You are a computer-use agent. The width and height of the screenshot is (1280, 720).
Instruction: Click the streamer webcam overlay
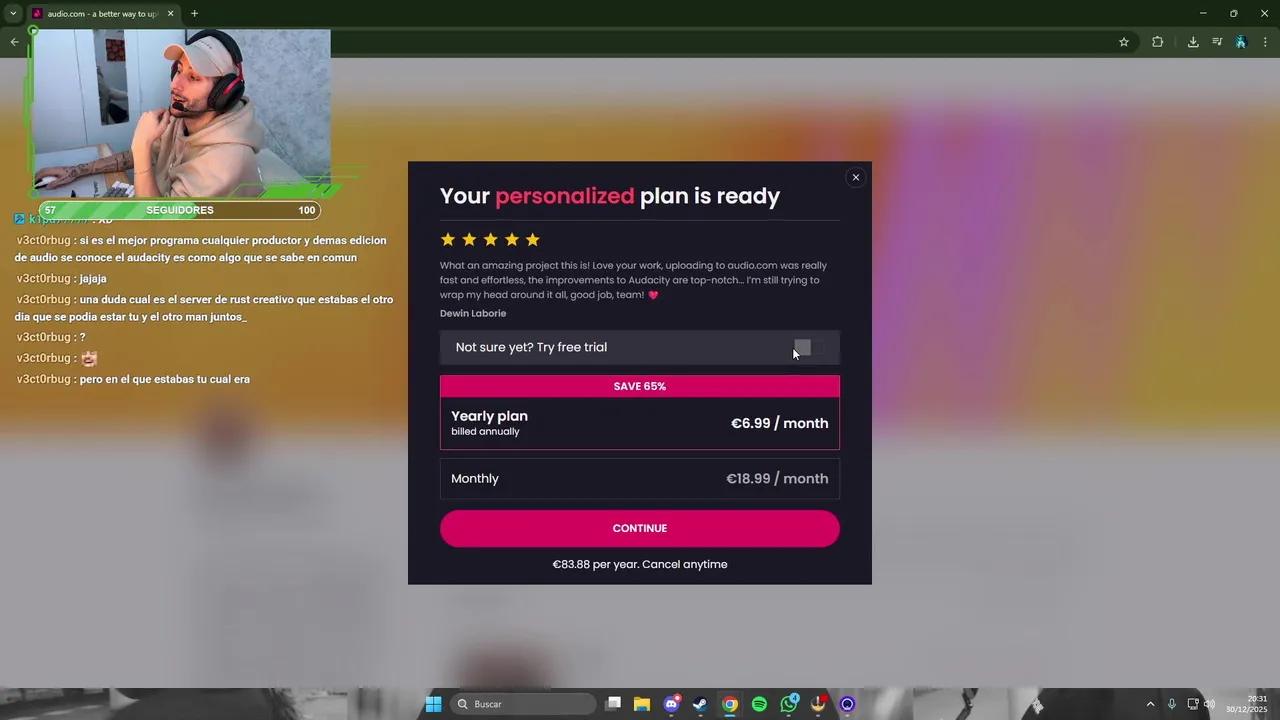pos(181,113)
